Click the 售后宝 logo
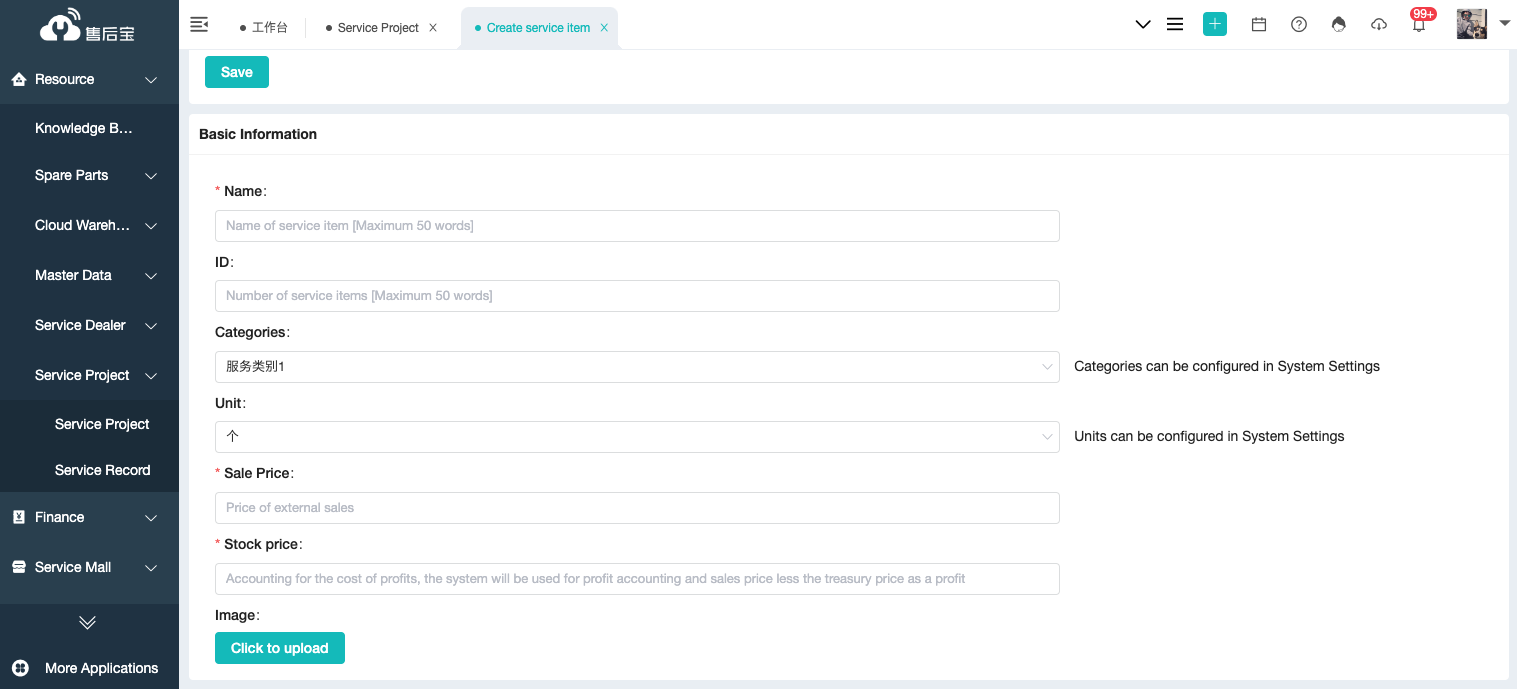Viewport: 1517px width, 689px height. coord(88,27)
